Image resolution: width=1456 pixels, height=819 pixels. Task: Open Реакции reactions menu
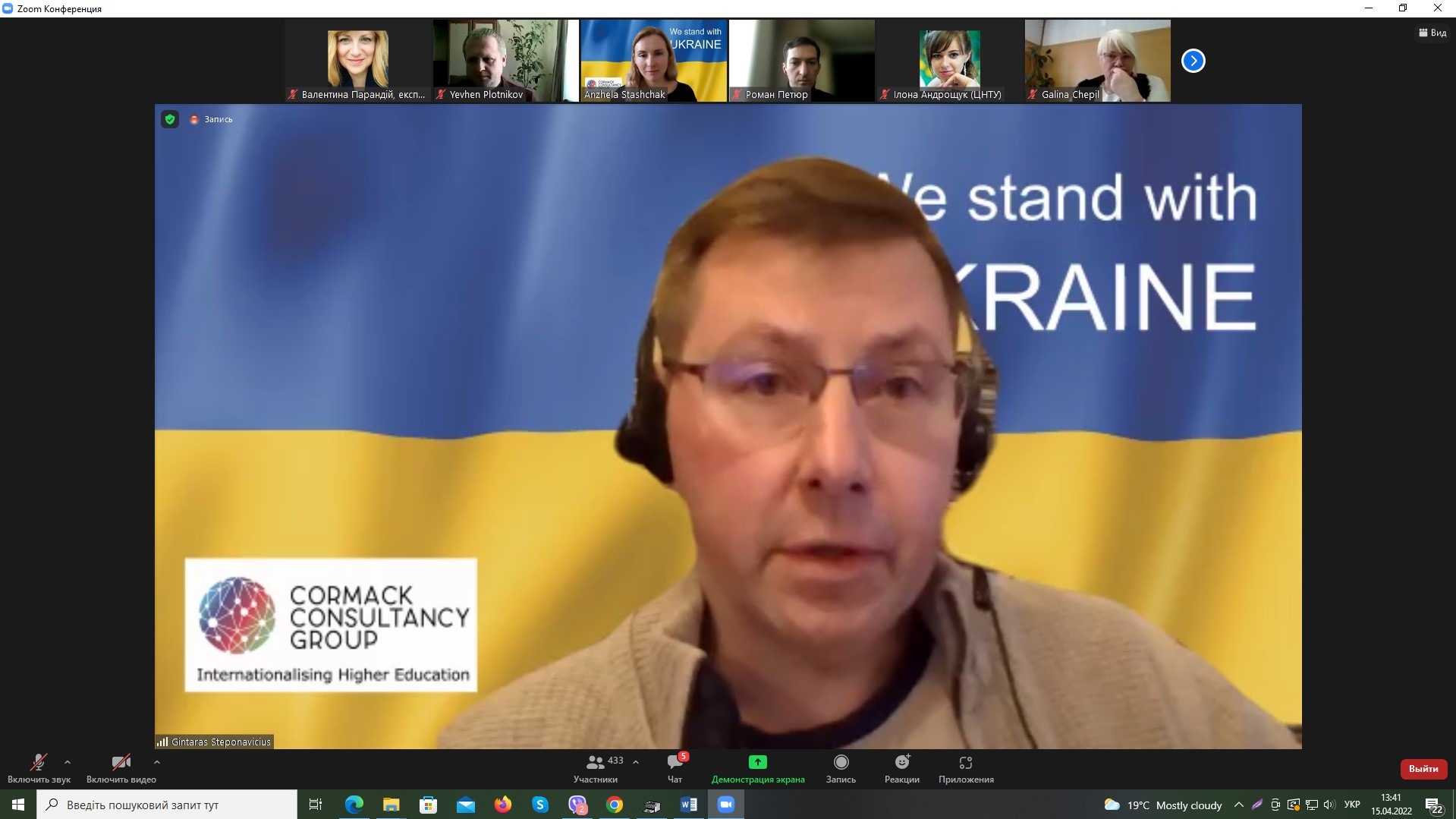(902, 769)
